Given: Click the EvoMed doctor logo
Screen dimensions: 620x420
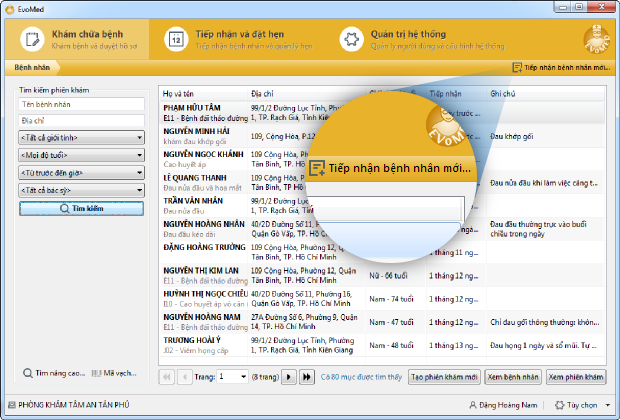Looking at the screenshot, I should point(597,39).
